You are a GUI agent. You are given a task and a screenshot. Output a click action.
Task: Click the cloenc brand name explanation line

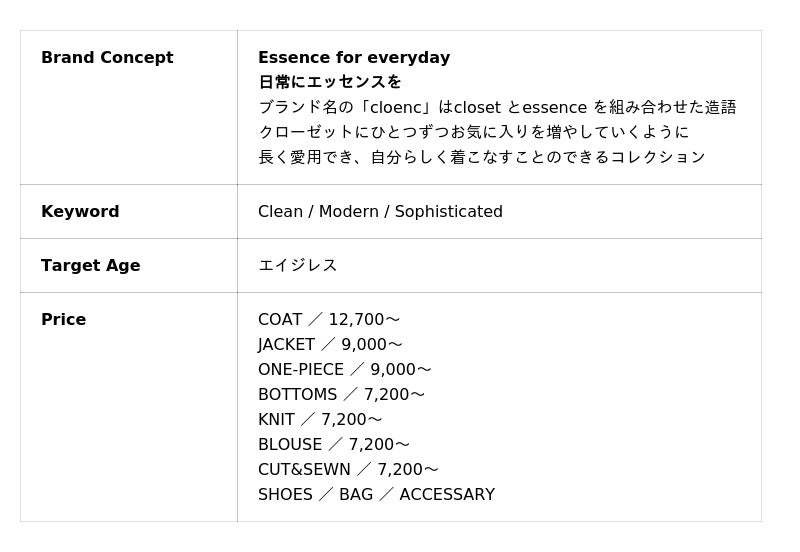497,107
